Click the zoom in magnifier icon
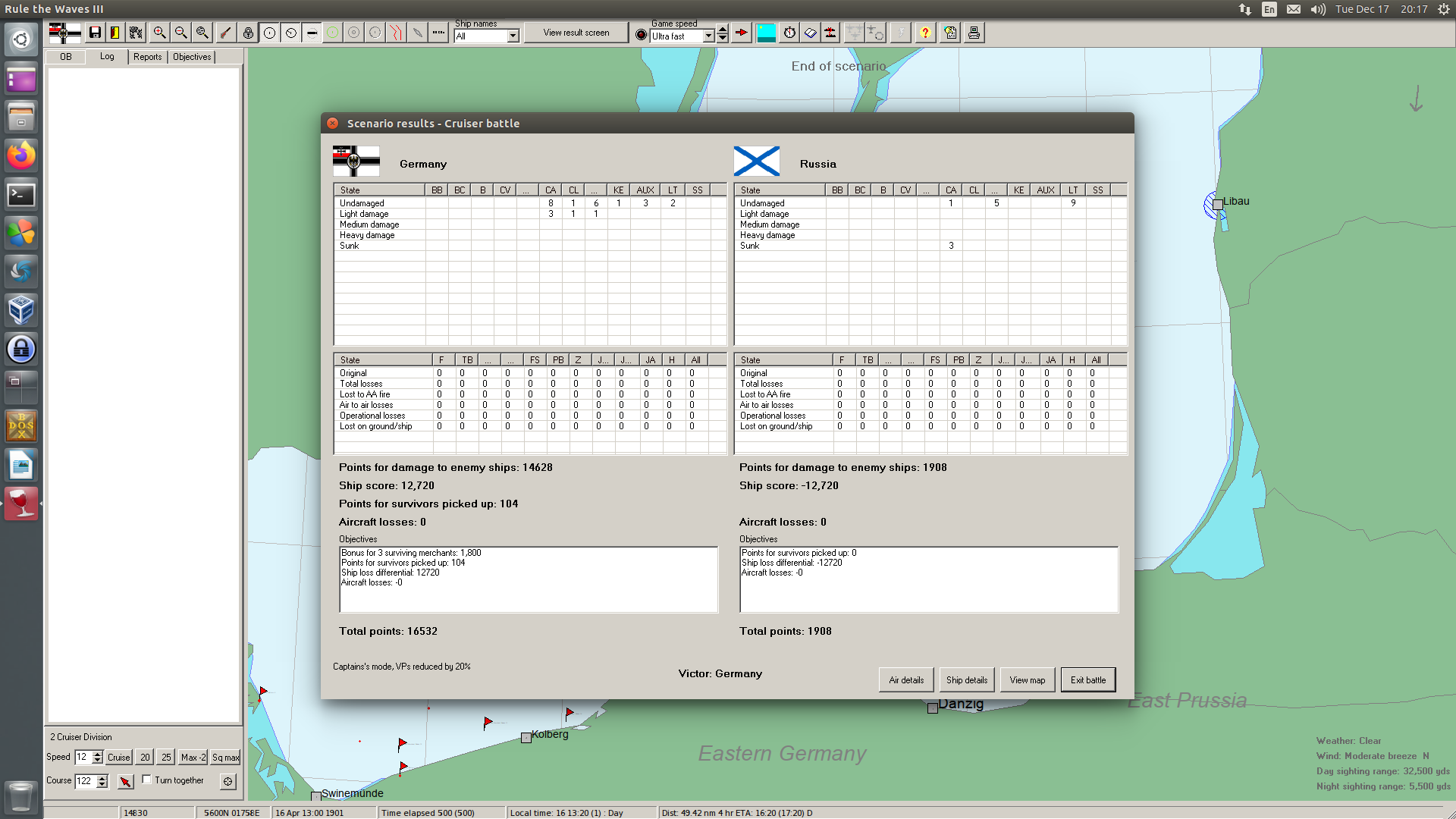This screenshot has height=819, width=1456. coord(159,33)
